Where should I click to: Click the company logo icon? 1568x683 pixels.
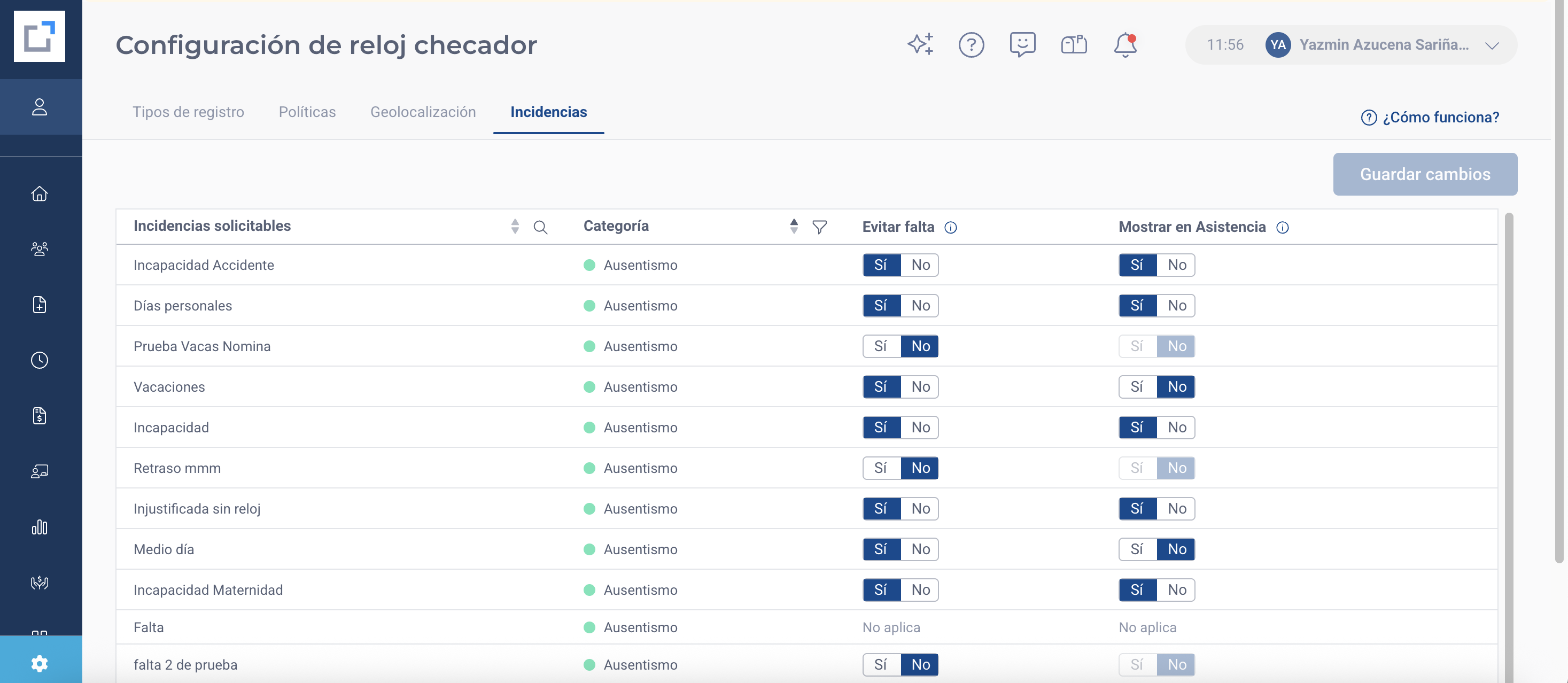point(40,36)
